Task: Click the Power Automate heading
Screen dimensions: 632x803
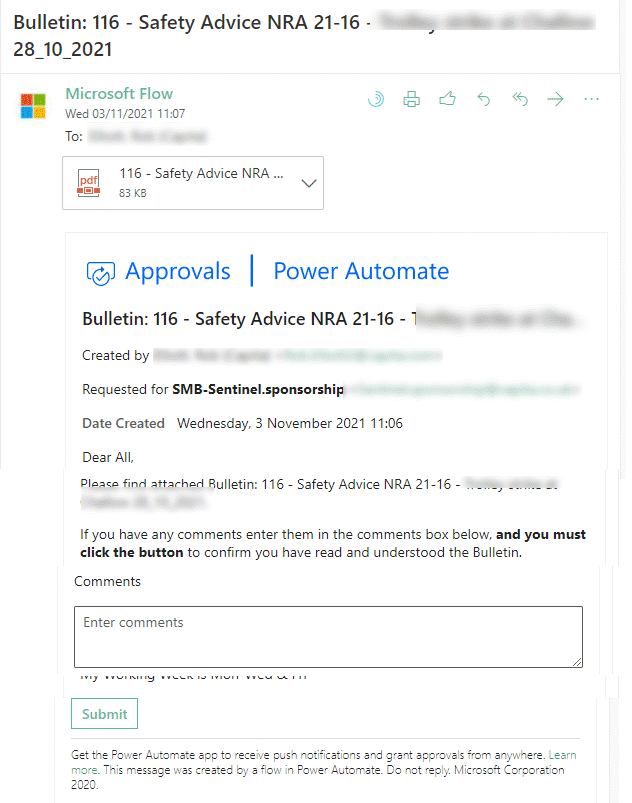Action: (361, 271)
